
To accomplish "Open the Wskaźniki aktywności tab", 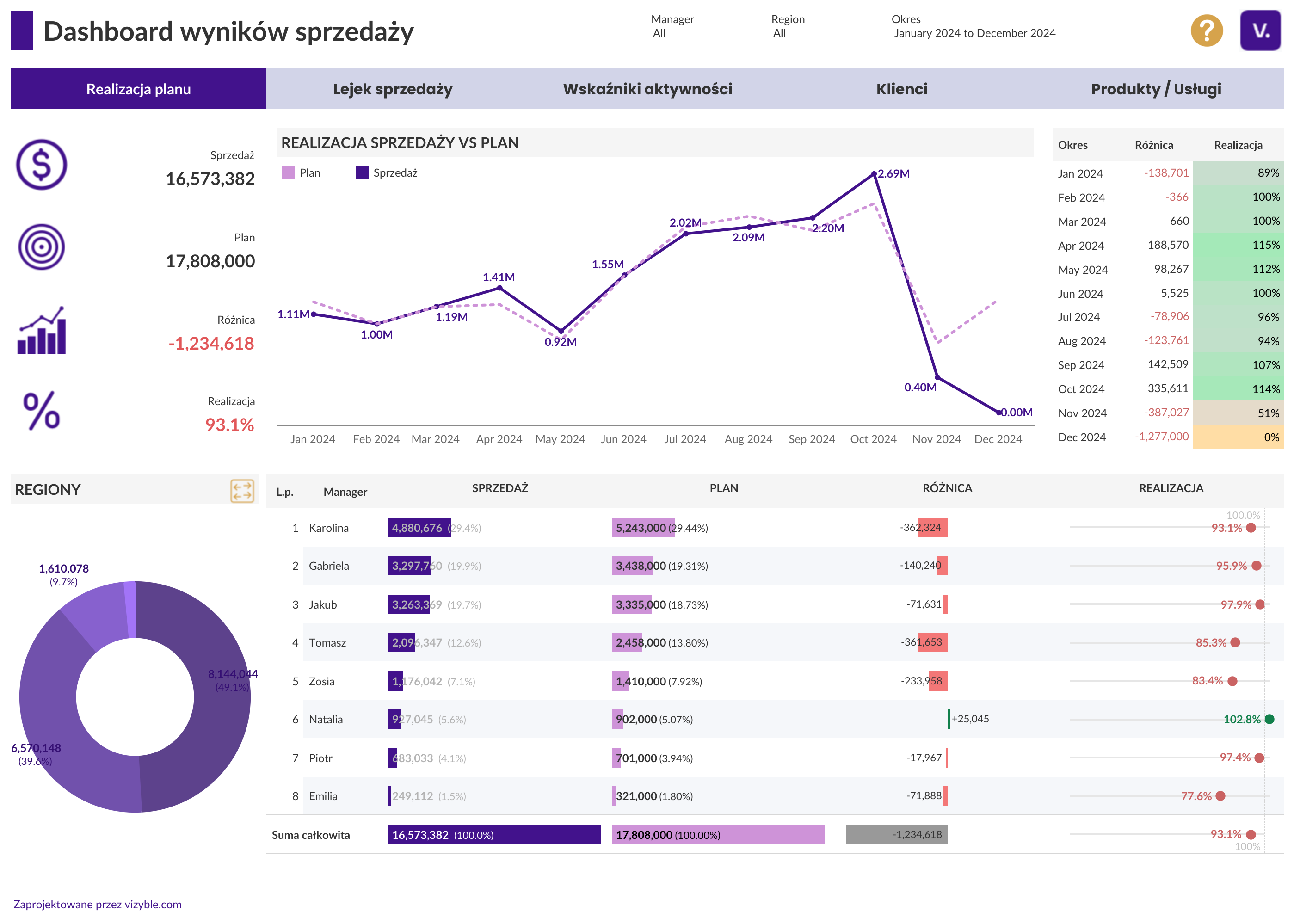I will [647, 89].
